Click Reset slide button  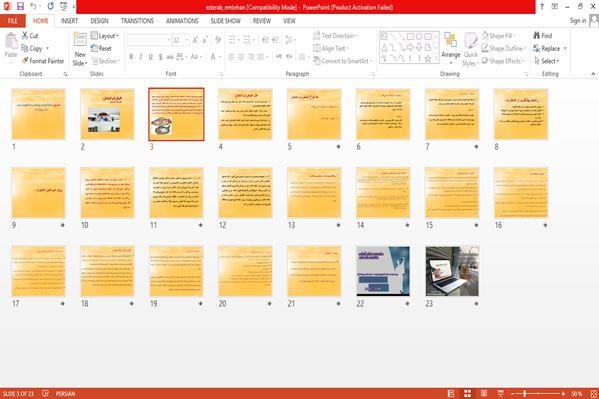coord(101,48)
